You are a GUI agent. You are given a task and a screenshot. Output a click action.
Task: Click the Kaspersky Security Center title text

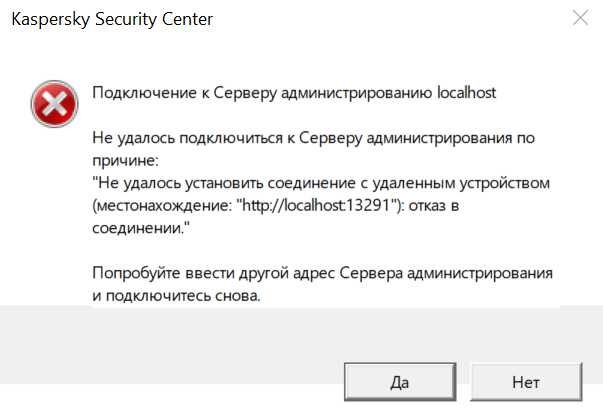coord(112,19)
